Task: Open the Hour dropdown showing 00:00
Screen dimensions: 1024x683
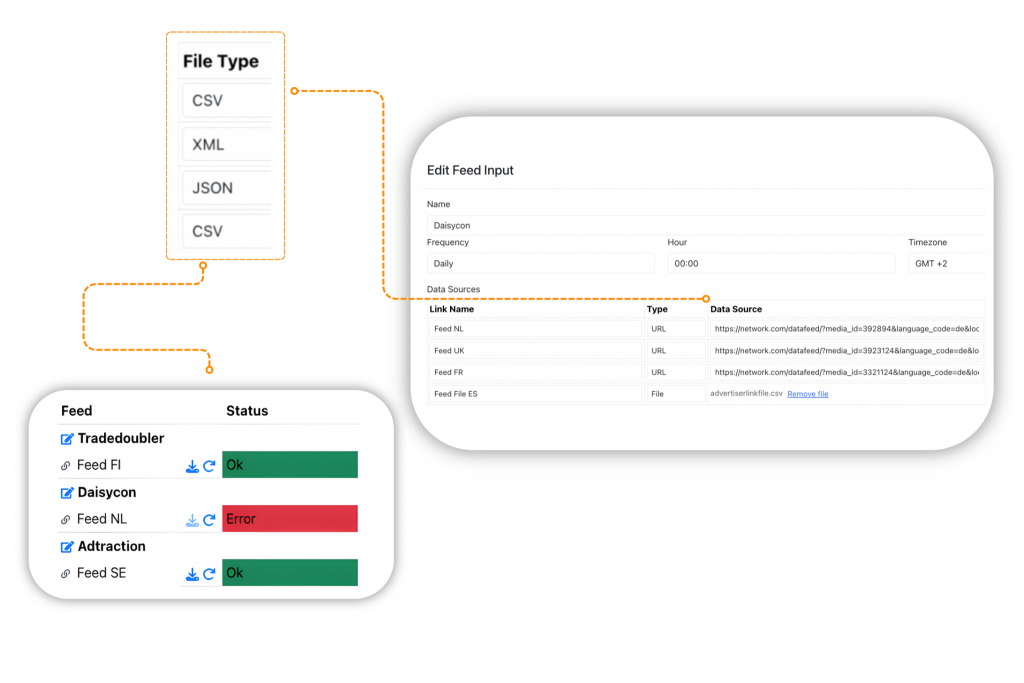Action: pyautogui.click(x=780, y=264)
